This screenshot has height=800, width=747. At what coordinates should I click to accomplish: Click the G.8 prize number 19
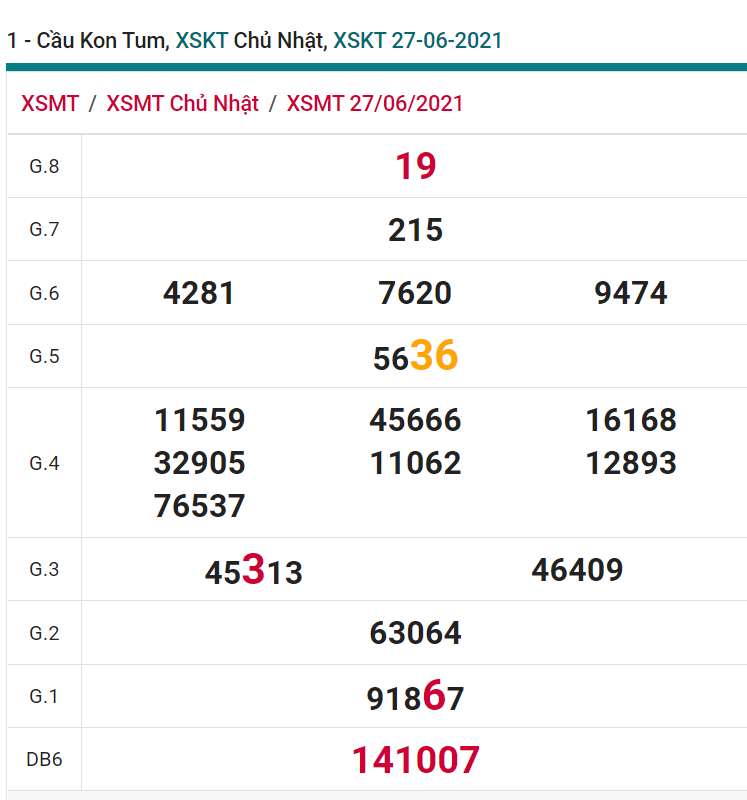415,166
